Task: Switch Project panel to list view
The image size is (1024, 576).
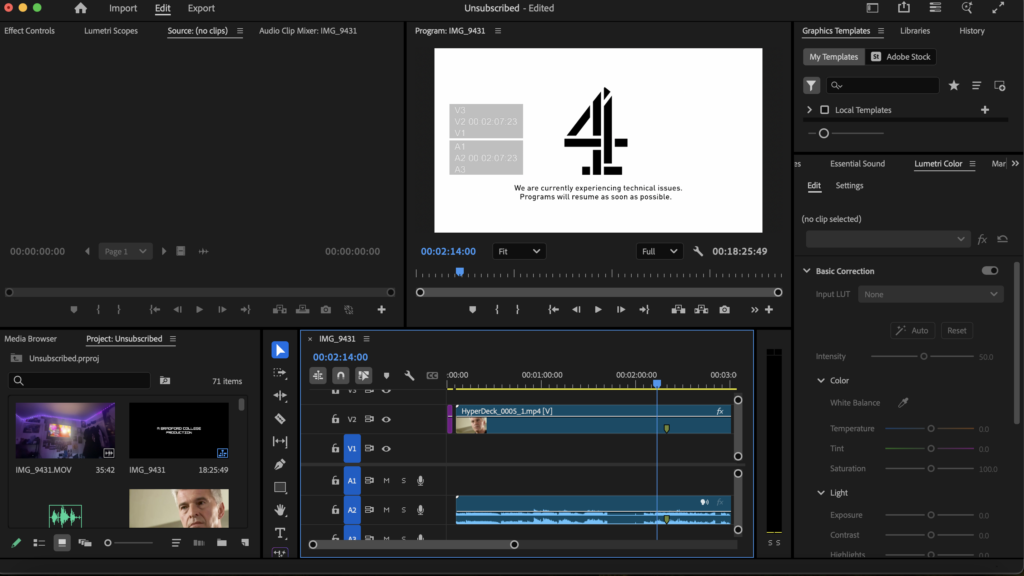Action: click(x=39, y=543)
